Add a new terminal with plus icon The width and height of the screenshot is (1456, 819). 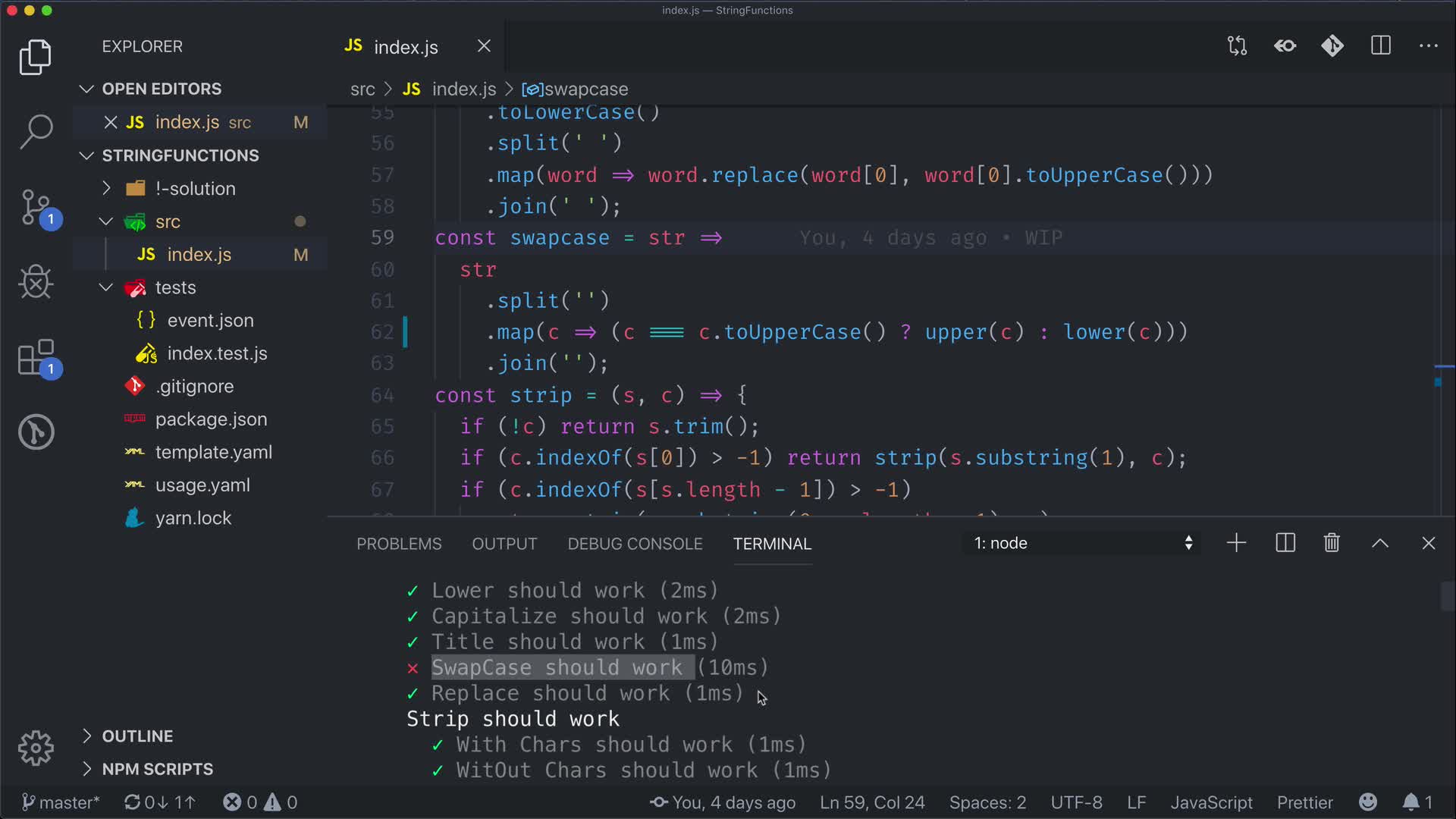(1236, 543)
